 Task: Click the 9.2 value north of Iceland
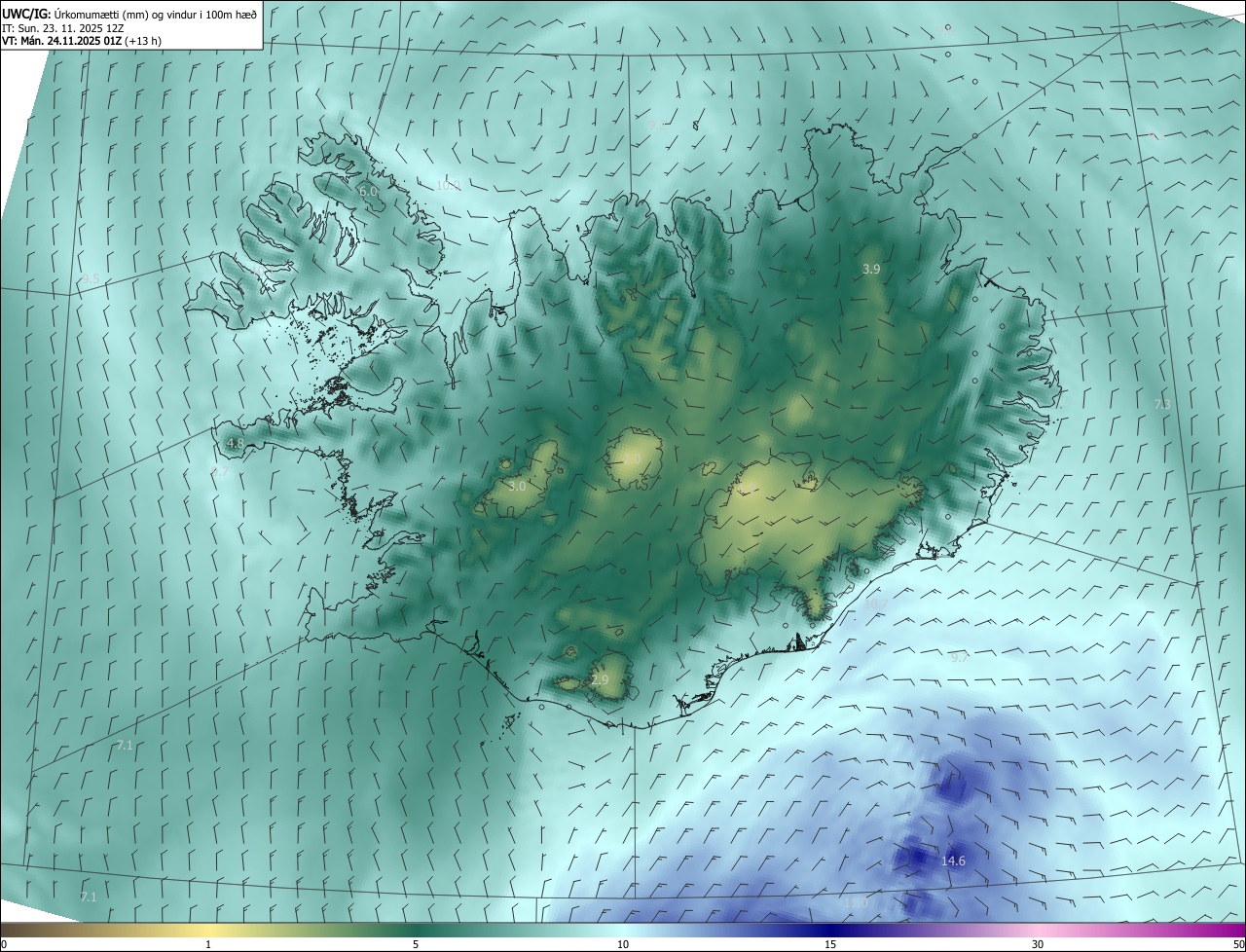click(658, 126)
